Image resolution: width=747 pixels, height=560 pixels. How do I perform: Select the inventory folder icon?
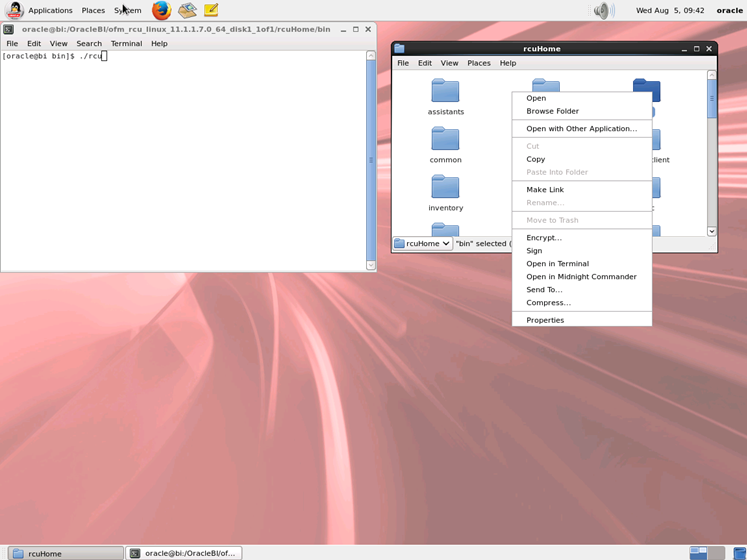[x=445, y=187]
